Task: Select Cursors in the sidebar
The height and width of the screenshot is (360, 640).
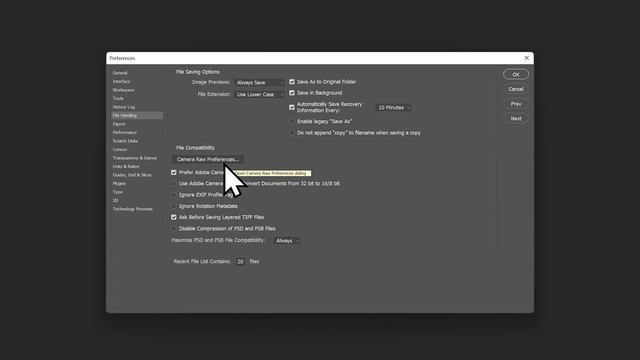Action: point(120,149)
